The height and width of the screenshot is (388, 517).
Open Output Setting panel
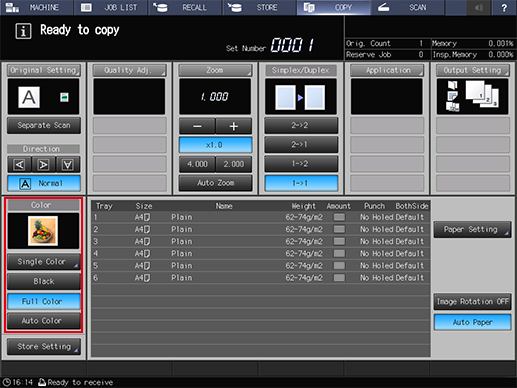[x=472, y=70]
